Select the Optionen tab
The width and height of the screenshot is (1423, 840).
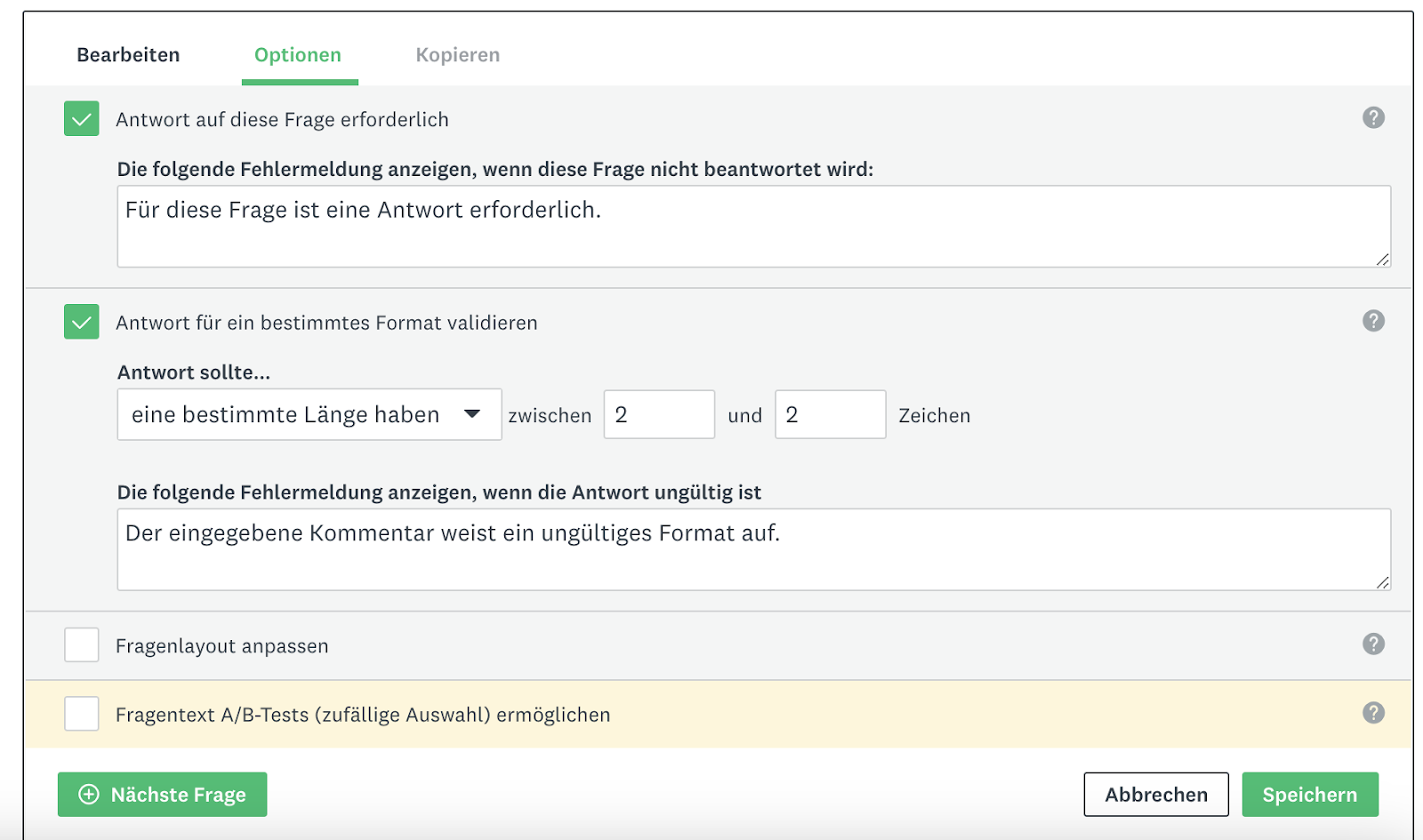pos(298,55)
